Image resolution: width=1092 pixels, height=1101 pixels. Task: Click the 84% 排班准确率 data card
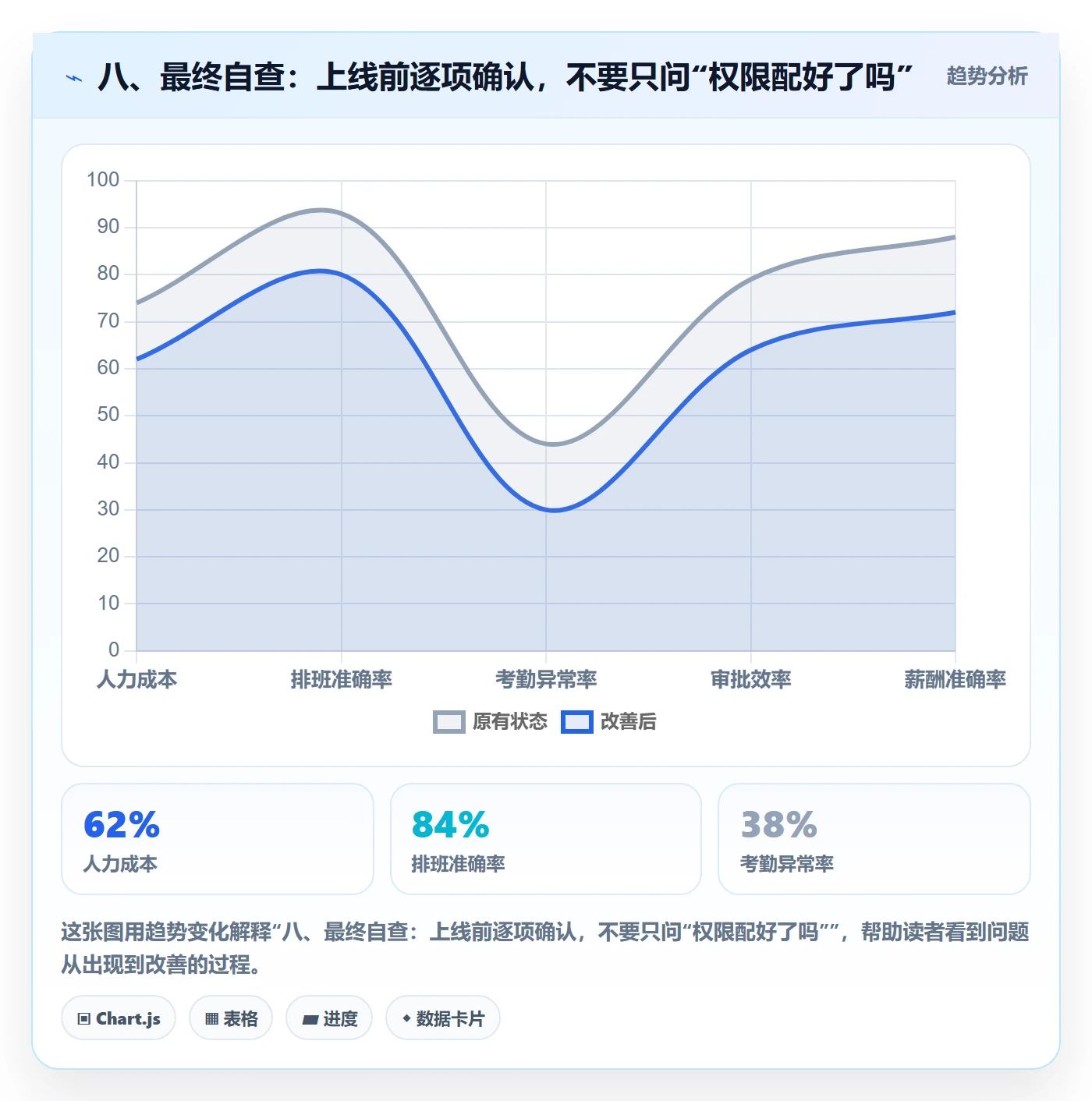(546, 839)
